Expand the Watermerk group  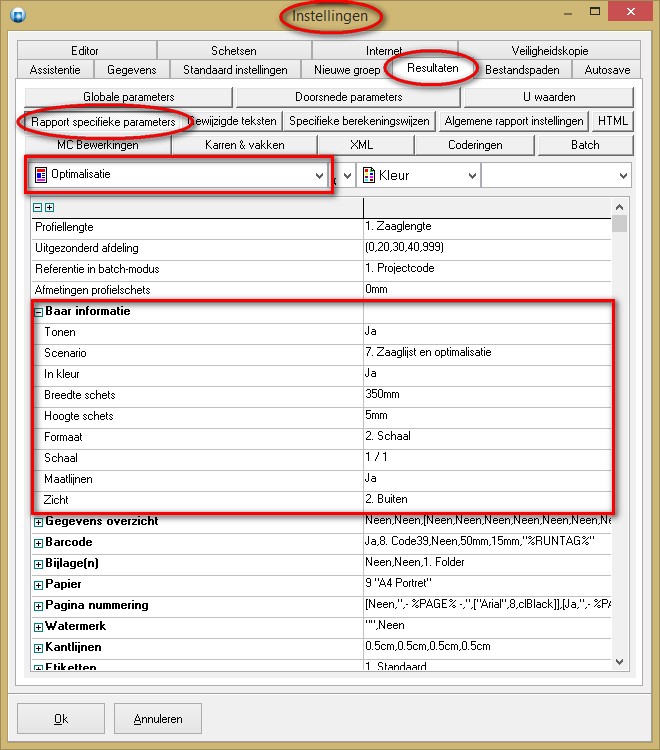[x=38, y=627]
